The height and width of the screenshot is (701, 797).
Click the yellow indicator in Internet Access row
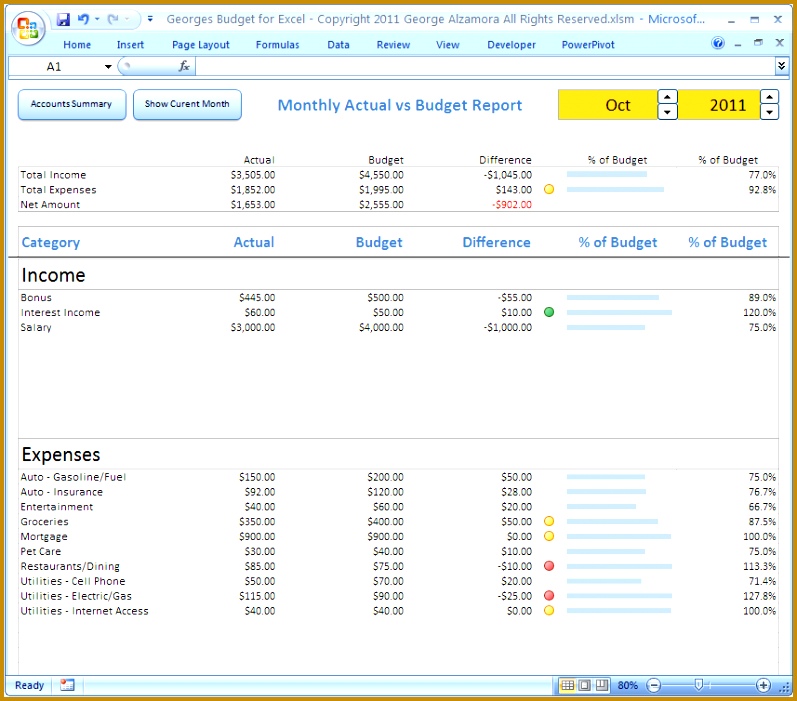pos(549,611)
